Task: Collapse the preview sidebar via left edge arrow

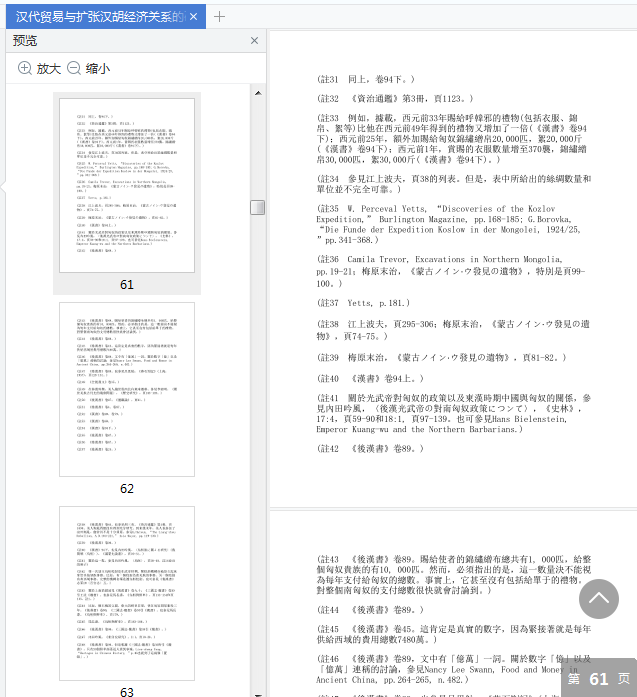Action: point(3,187)
